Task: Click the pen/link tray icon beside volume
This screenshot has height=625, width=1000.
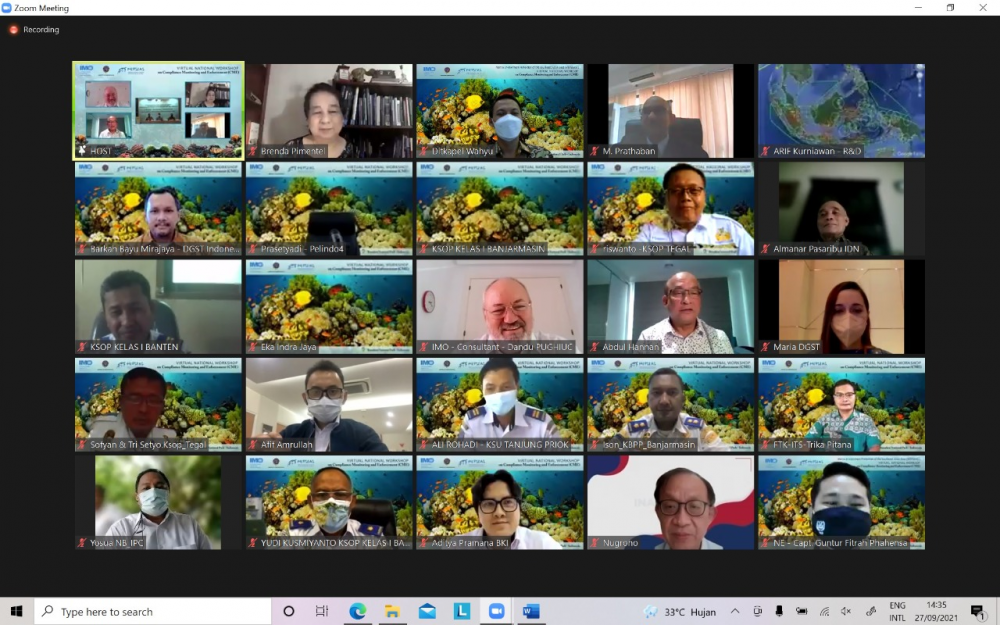Action: point(870,611)
